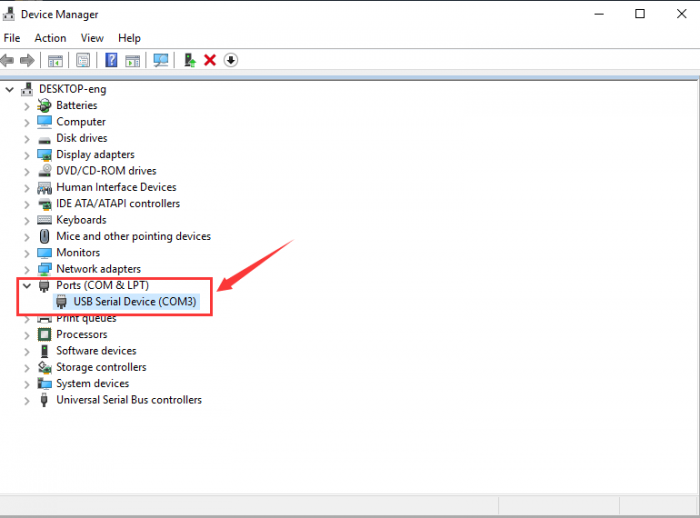Click the Update device driver toolbar icon
This screenshot has width=700, height=518.
click(x=189, y=60)
